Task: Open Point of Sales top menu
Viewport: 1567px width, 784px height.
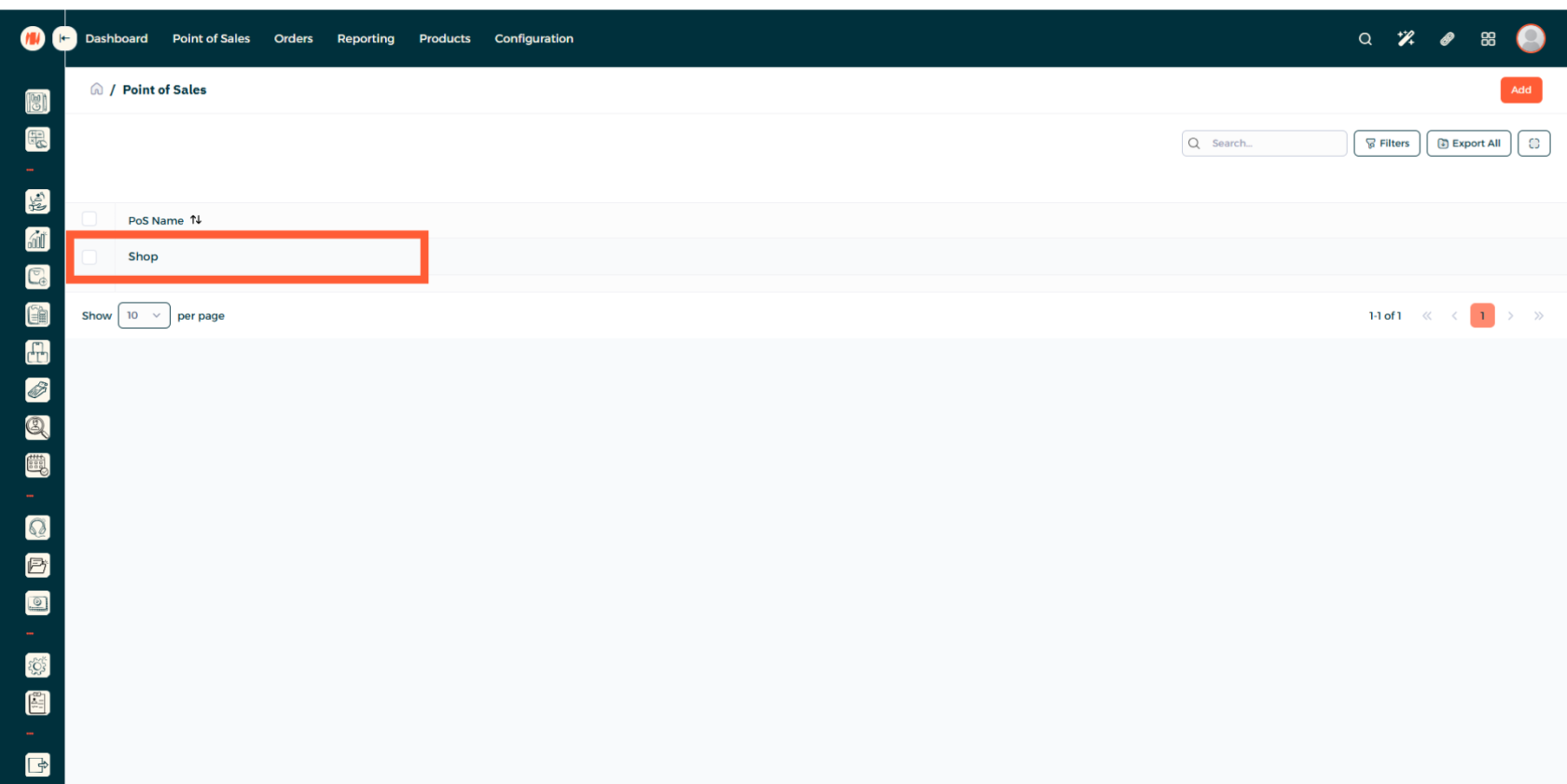Action: click(211, 38)
